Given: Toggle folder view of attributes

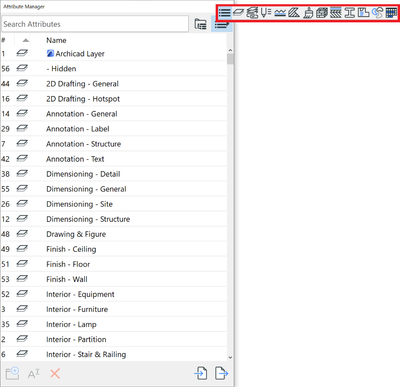Looking at the screenshot, I should coord(200,24).
